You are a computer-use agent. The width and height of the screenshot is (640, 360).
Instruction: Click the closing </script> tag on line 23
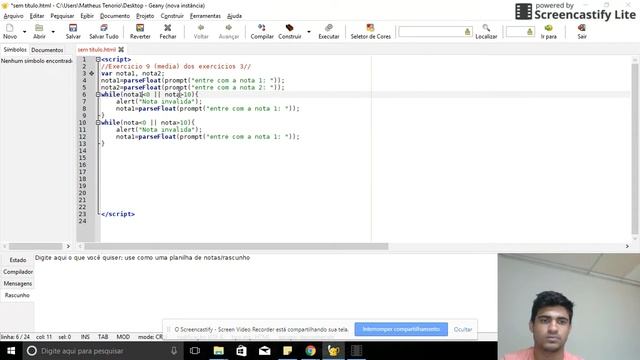click(118, 214)
